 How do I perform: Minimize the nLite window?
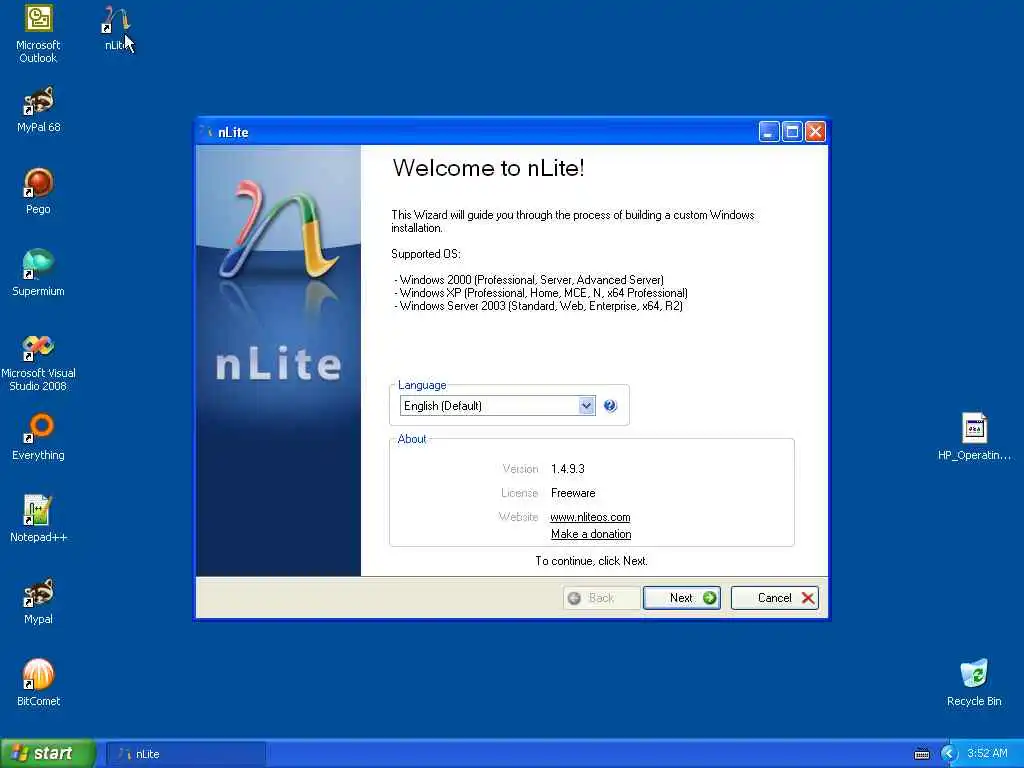[x=769, y=132]
